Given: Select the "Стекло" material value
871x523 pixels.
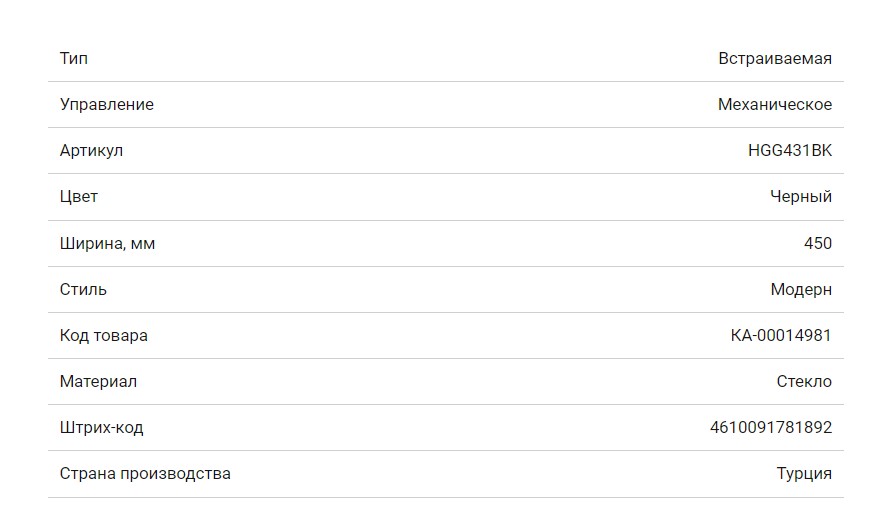Looking at the screenshot, I should point(803,381).
